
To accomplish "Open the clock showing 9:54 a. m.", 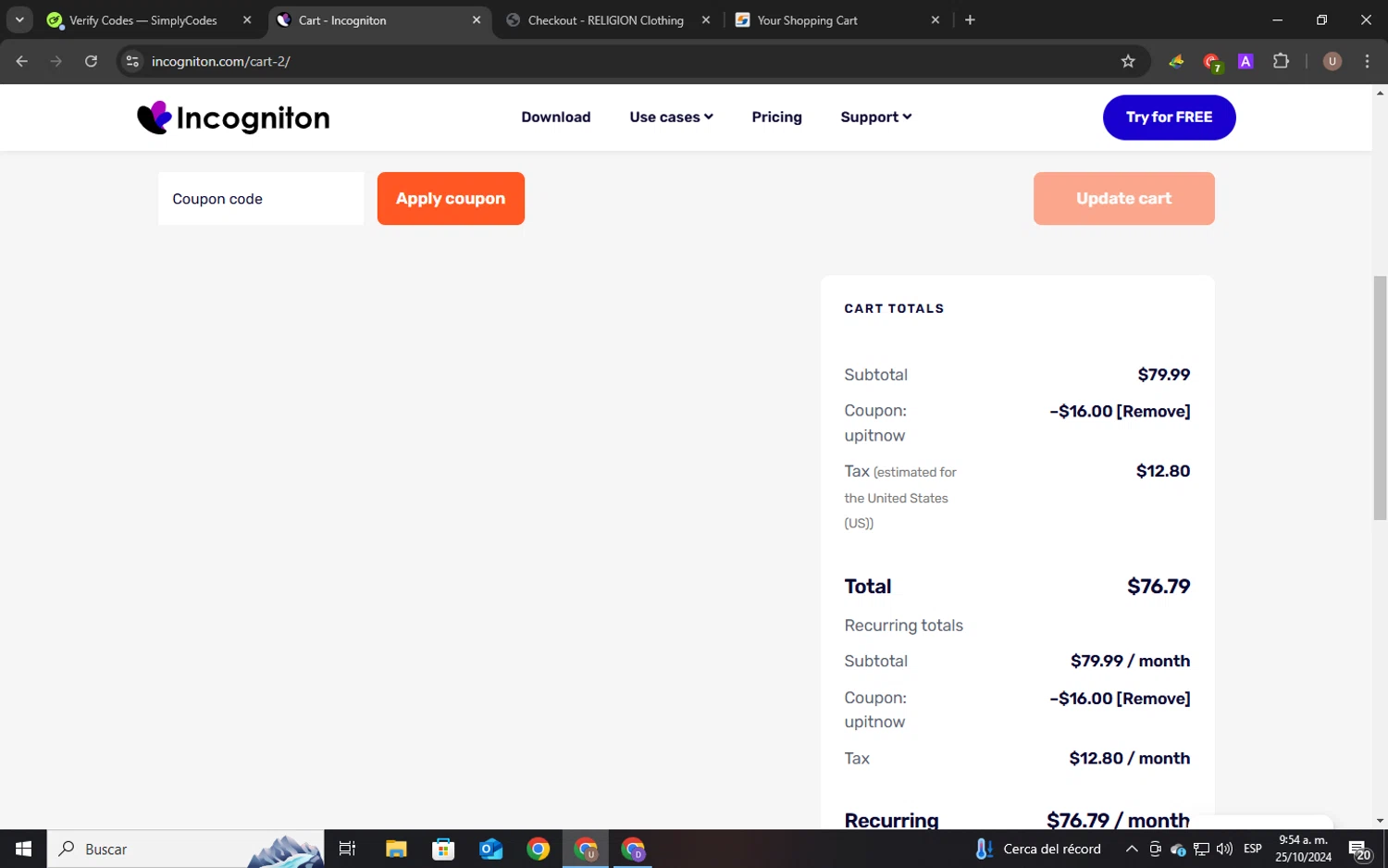I will (x=1303, y=849).
